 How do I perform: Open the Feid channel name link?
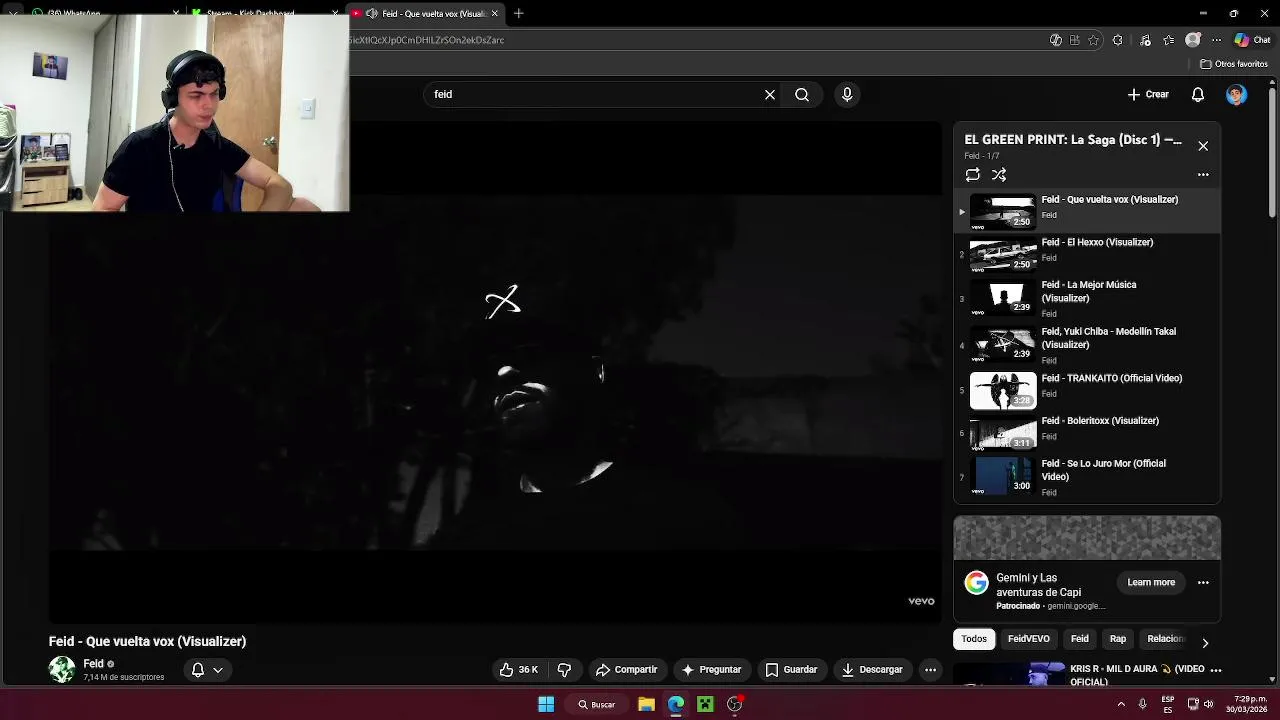click(x=93, y=664)
